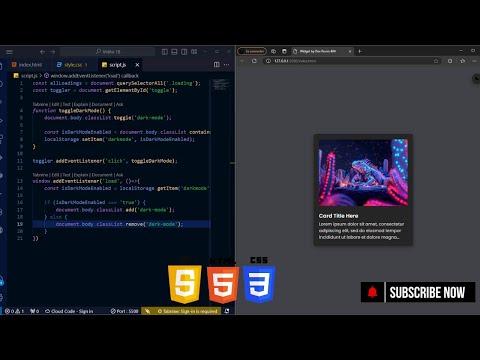Open a new browser tab
480x360 pixels.
click(360, 51)
